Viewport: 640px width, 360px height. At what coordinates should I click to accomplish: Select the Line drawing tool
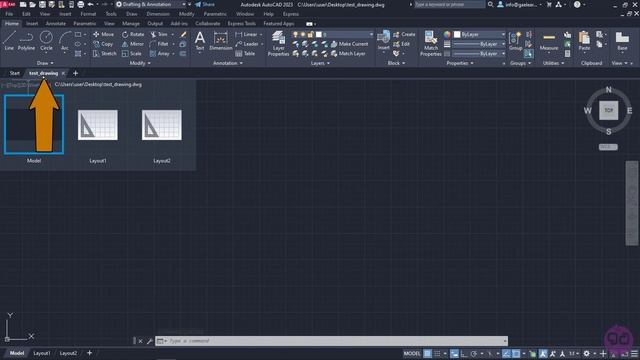point(9,41)
